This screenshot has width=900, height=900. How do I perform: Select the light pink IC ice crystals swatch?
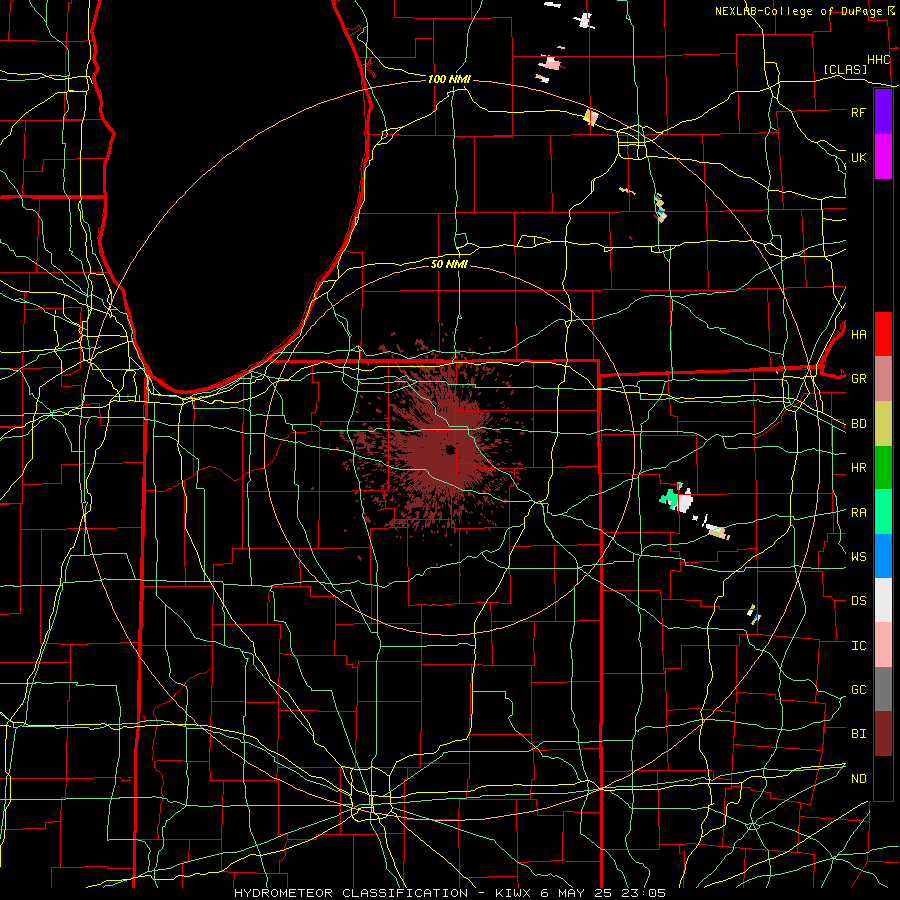(x=883, y=645)
